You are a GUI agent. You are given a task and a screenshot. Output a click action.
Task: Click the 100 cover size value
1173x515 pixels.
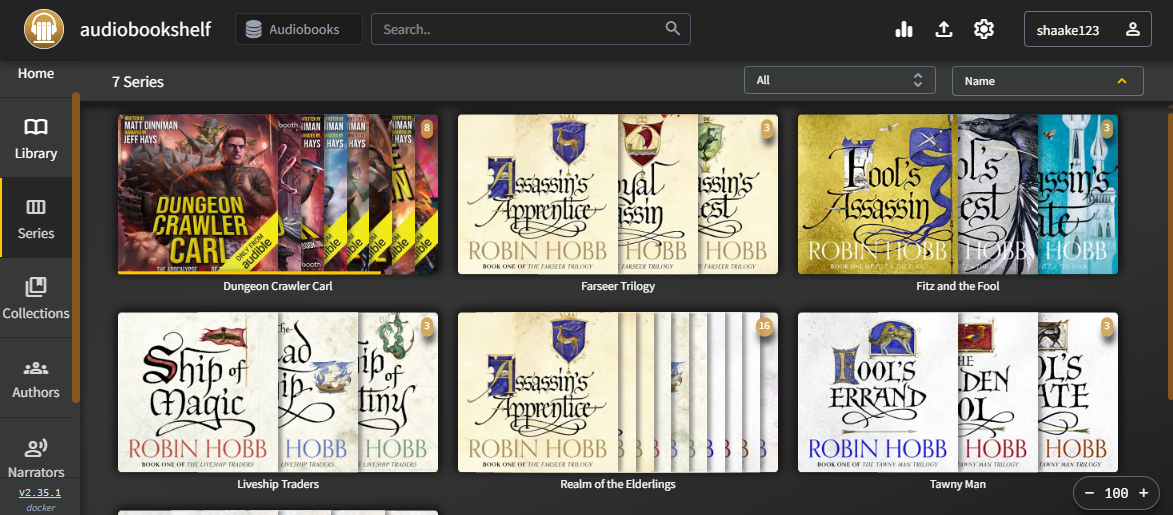tap(1116, 493)
